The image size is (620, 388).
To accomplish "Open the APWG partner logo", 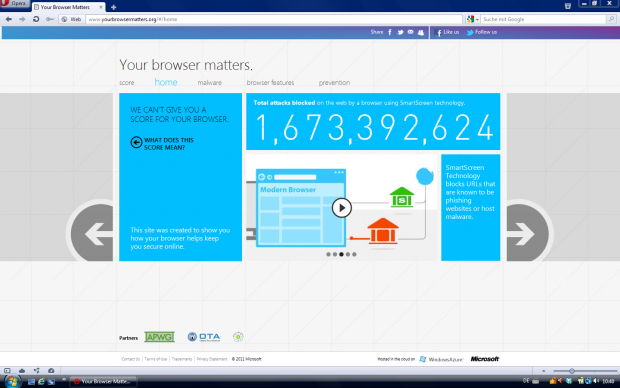I will (x=159, y=337).
